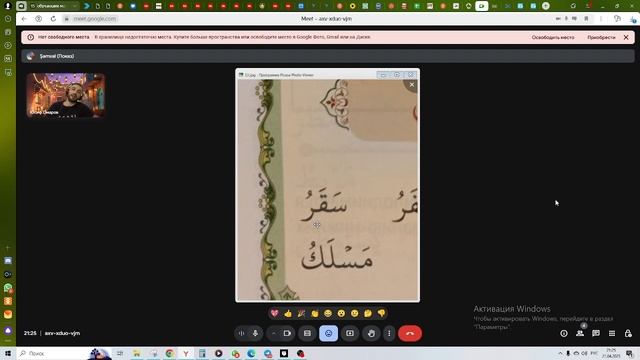This screenshot has width=640, height=360.
Task: Expand video options chevron beside camera
Action: pyautogui.click(x=273, y=333)
